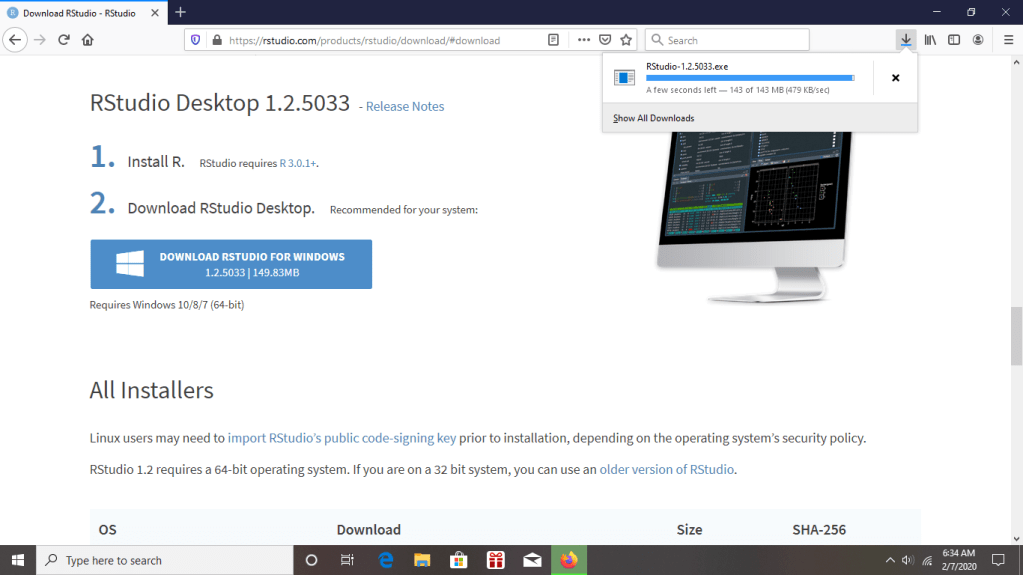Open the Release Notes link

[404, 106]
